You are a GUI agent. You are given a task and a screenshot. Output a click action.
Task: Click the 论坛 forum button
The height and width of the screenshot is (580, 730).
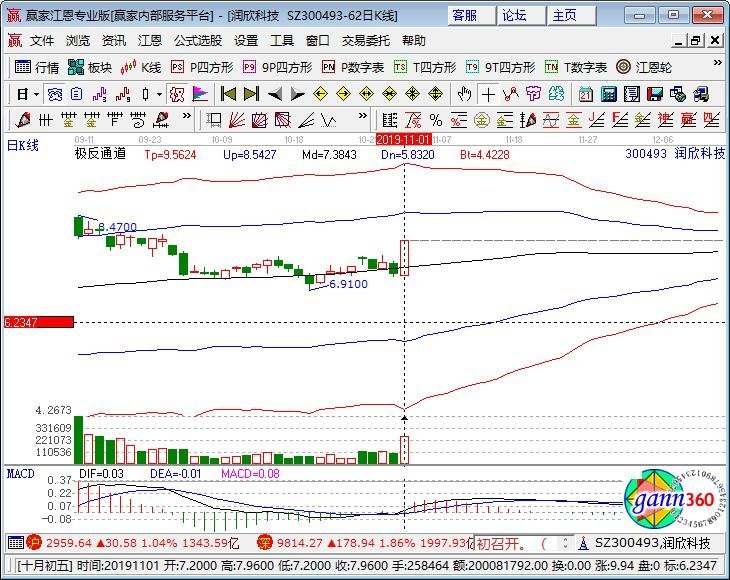pyautogui.click(x=521, y=16)
